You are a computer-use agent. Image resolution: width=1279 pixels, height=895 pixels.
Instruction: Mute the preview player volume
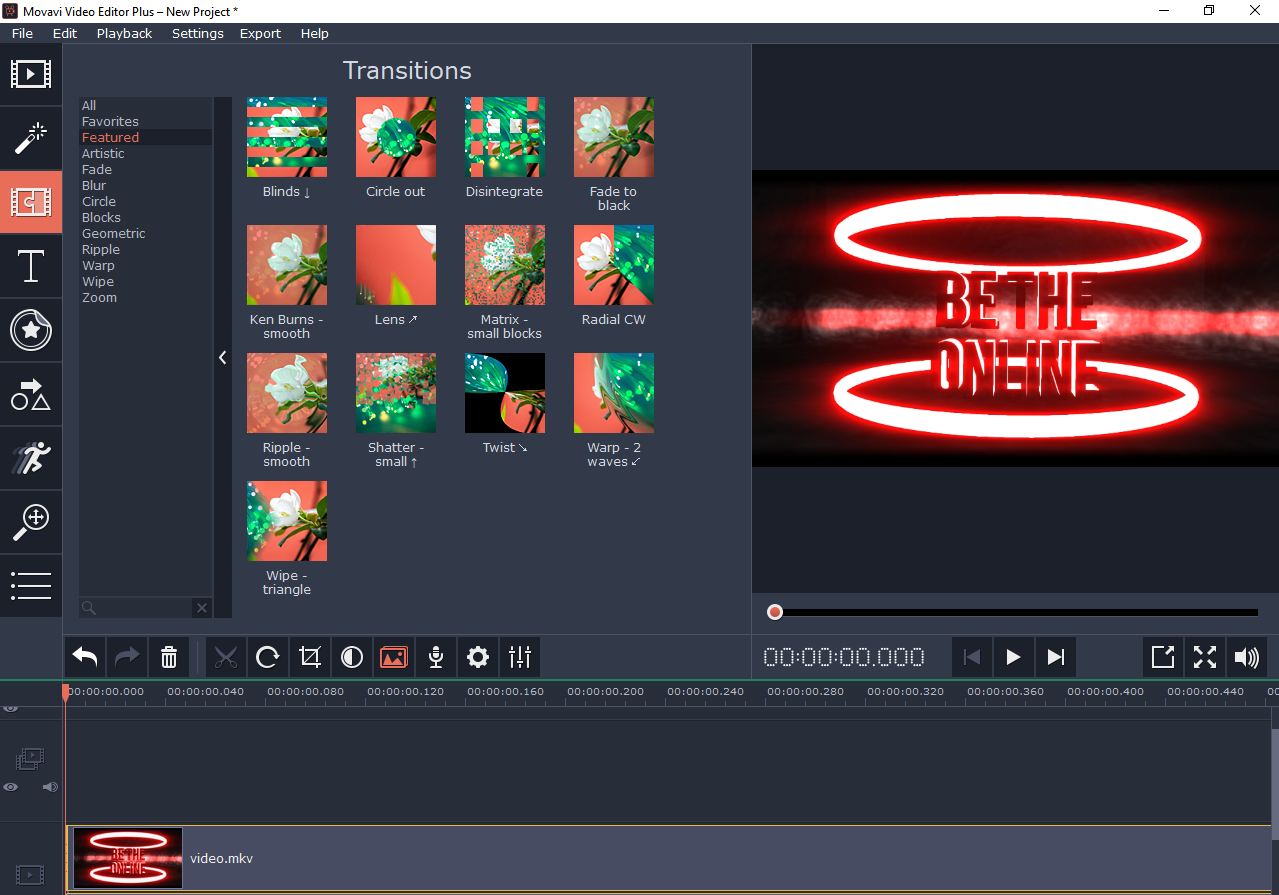[1246, 657]
